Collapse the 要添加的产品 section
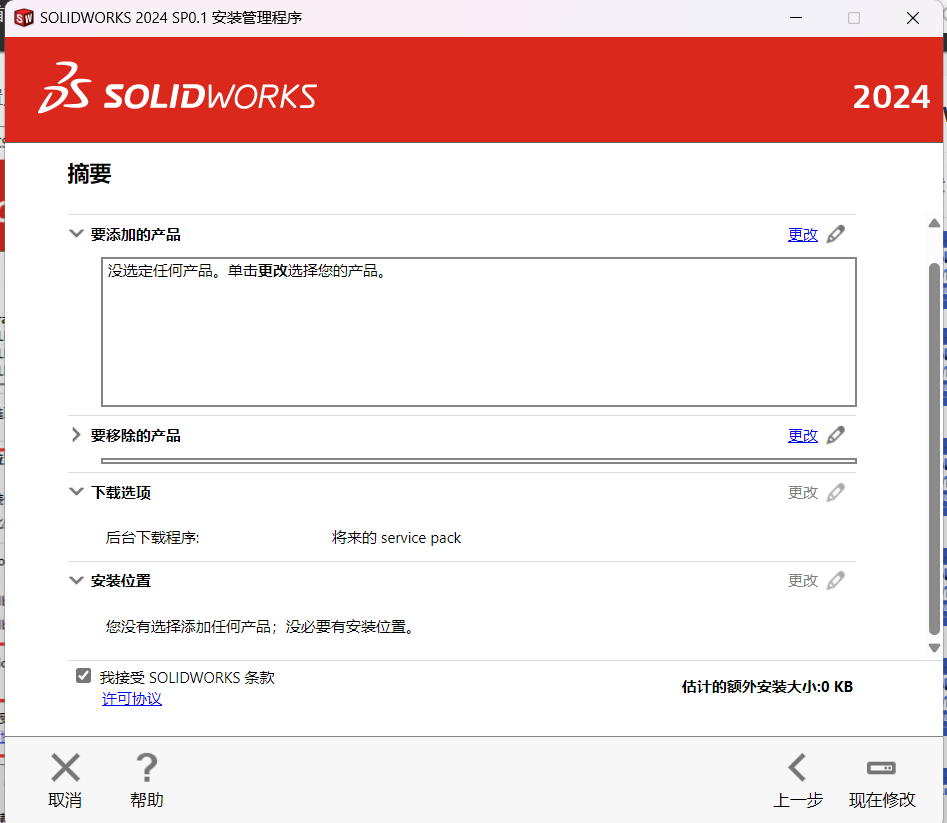Viewport: 947px width, 823px height. tap(76, 233)
